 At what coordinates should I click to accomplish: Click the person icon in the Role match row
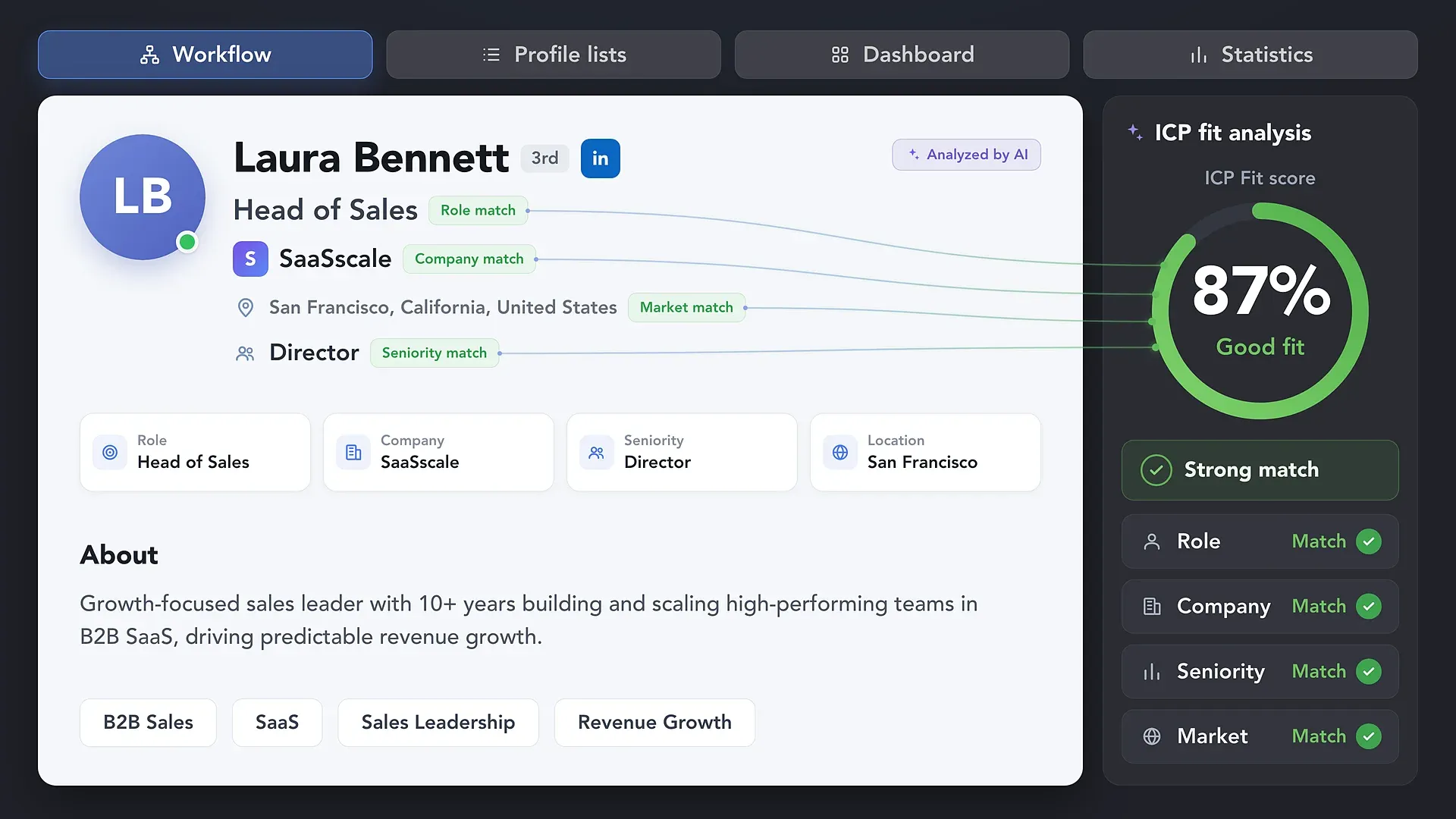point(1152,541)
